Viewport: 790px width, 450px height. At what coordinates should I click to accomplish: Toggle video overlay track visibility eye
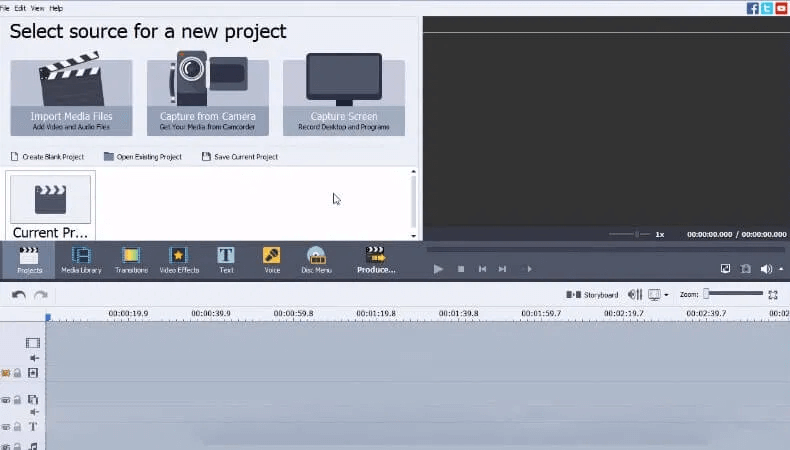(6, 400)
